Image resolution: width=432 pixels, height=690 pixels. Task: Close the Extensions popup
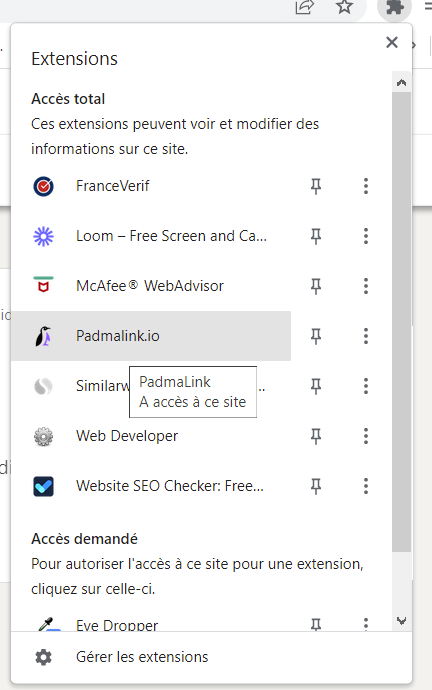point(392,43)
